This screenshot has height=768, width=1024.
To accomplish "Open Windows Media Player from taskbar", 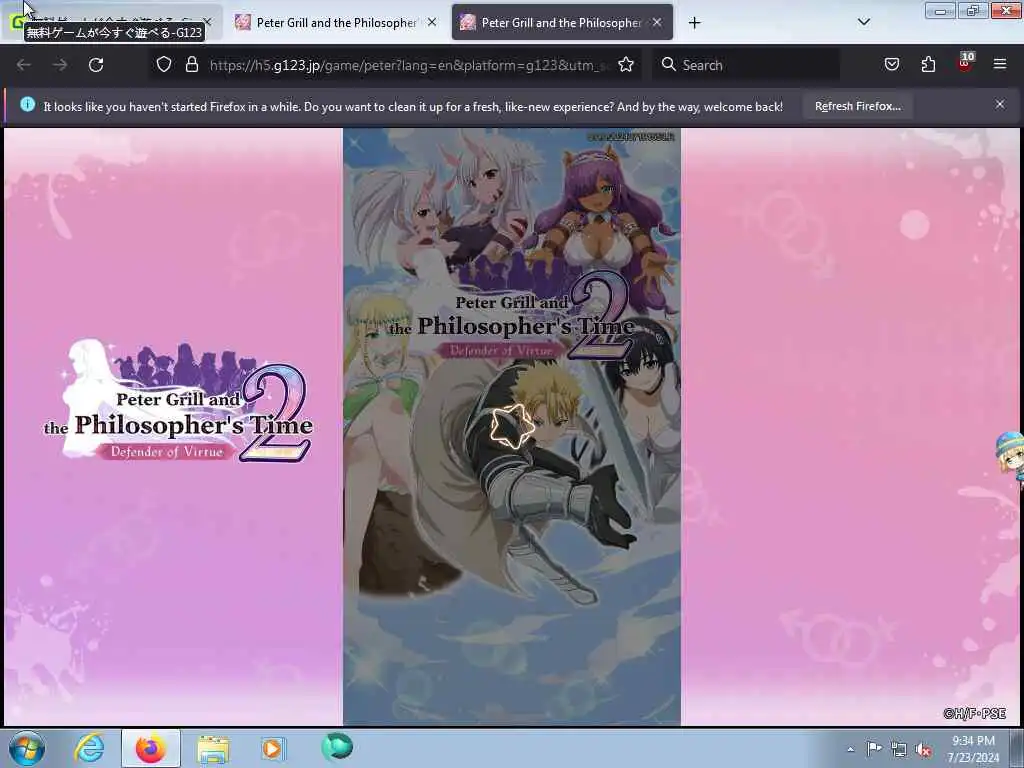I will [x=272, y=748].
